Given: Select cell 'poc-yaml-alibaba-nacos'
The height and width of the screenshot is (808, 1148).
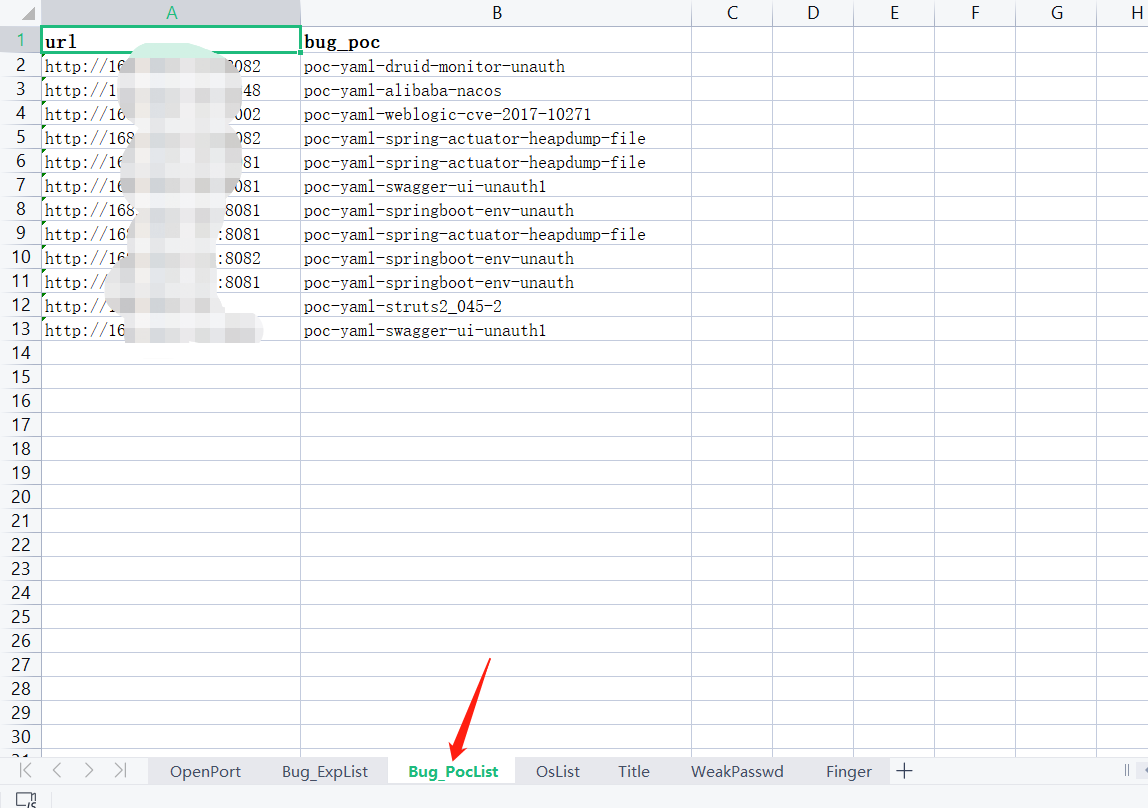Looking at the screenshot, I should click(x=496, y=90).
